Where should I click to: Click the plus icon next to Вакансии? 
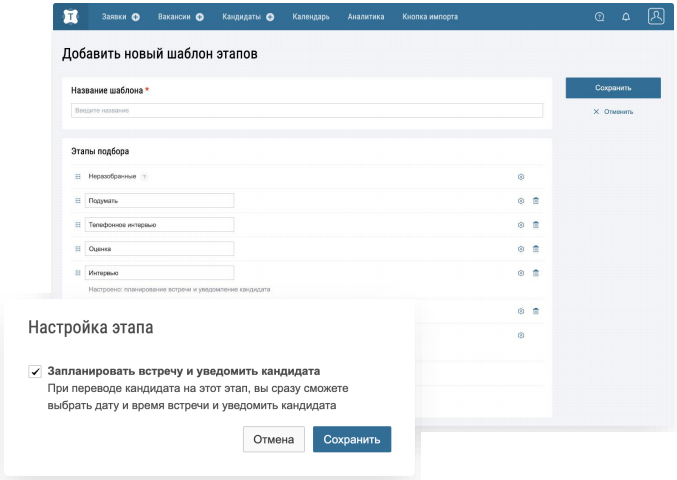point(199,17)
